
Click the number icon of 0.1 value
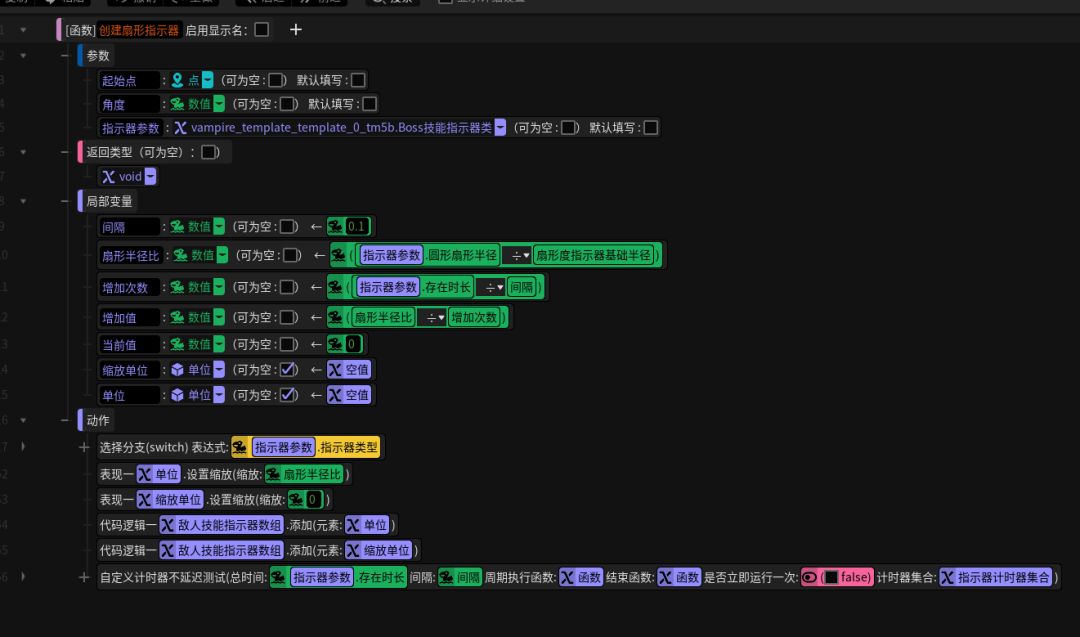[x=336, y=227]
